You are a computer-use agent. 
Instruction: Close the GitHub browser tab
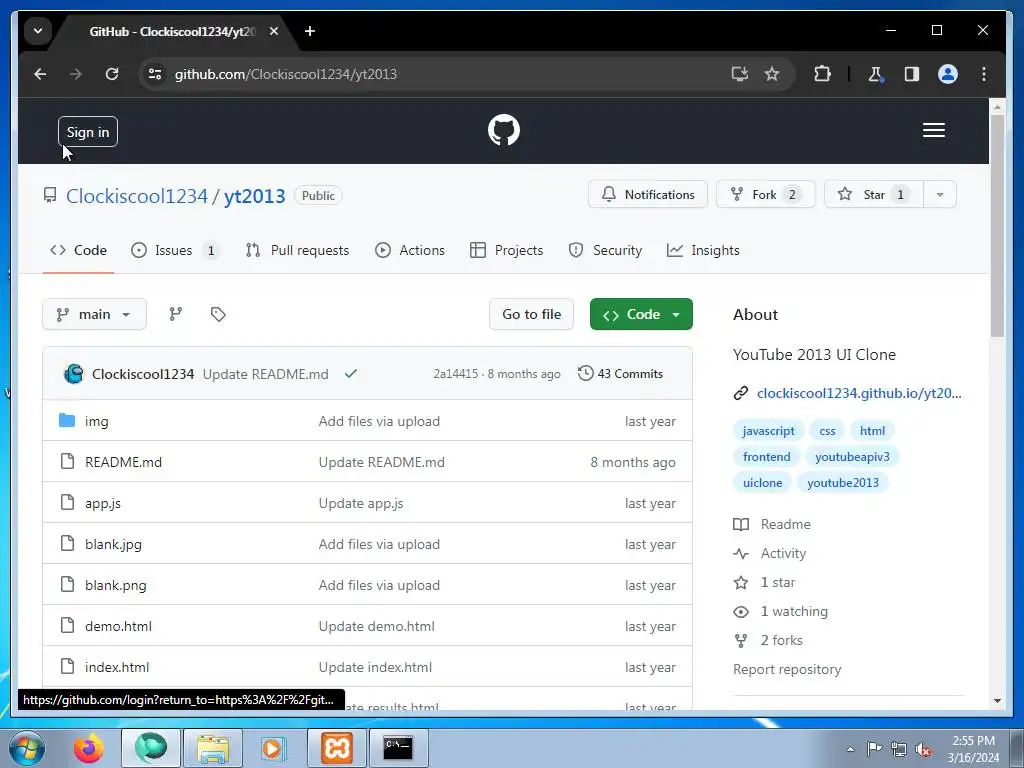[274, 31]
